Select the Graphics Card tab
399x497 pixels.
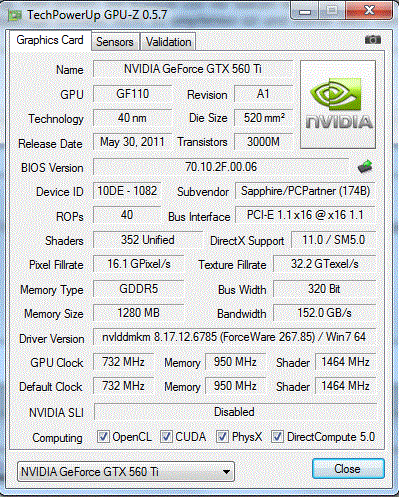(50, 40)
